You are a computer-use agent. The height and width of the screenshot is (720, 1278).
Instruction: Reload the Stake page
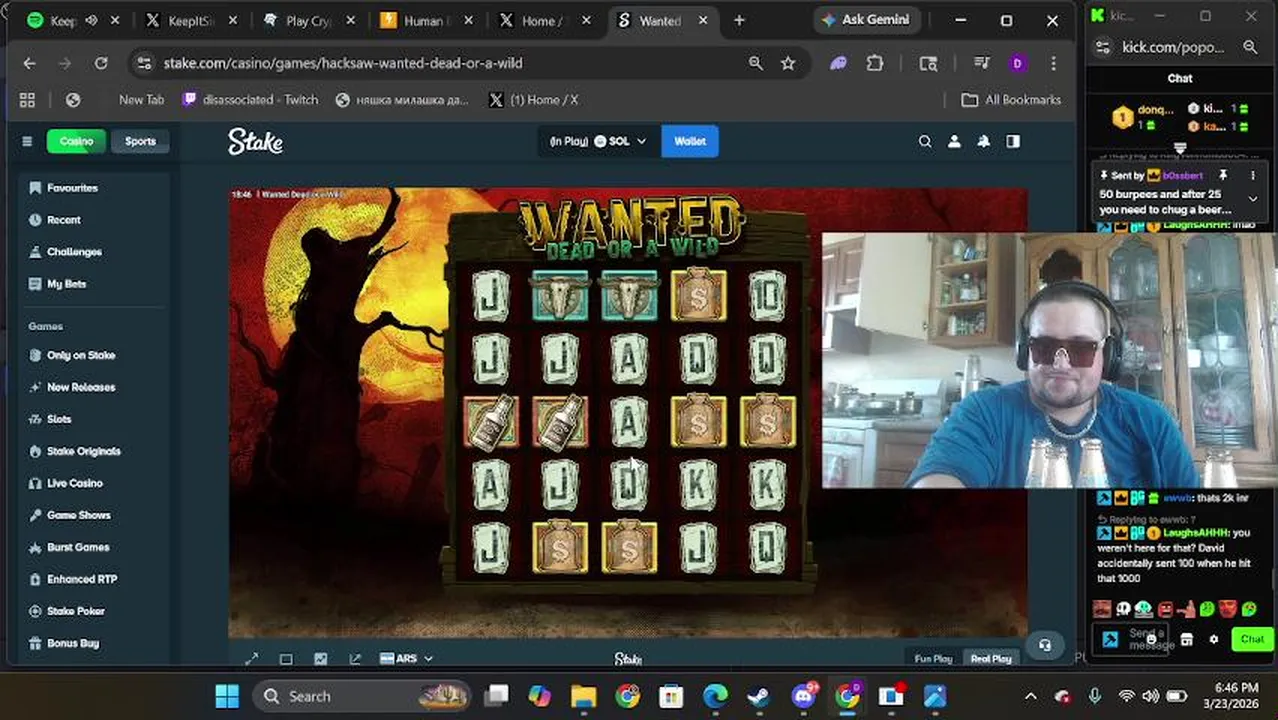(101, 63)
